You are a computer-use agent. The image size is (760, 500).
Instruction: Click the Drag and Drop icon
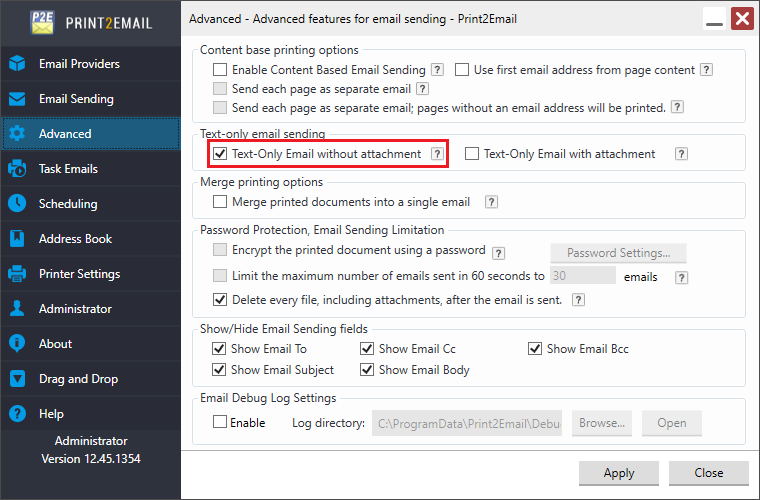(17, 379)
